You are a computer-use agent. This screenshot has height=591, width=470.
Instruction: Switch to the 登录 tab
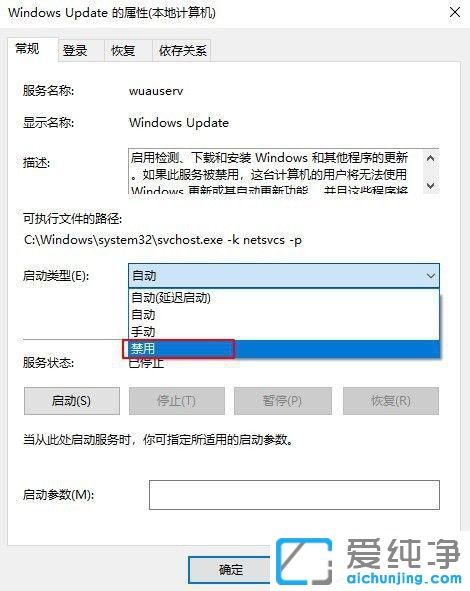pos(75,50)
